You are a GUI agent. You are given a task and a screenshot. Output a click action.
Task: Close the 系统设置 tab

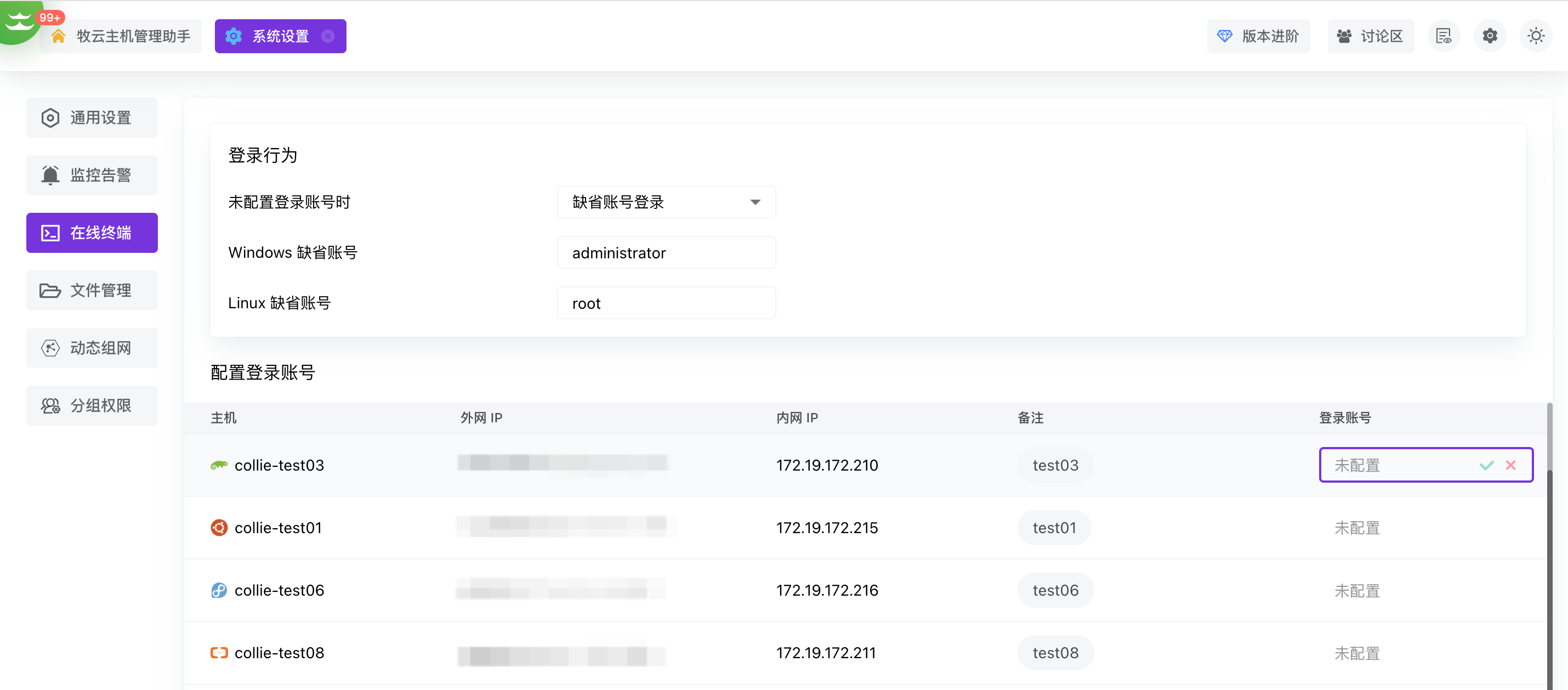click(328, 36)
